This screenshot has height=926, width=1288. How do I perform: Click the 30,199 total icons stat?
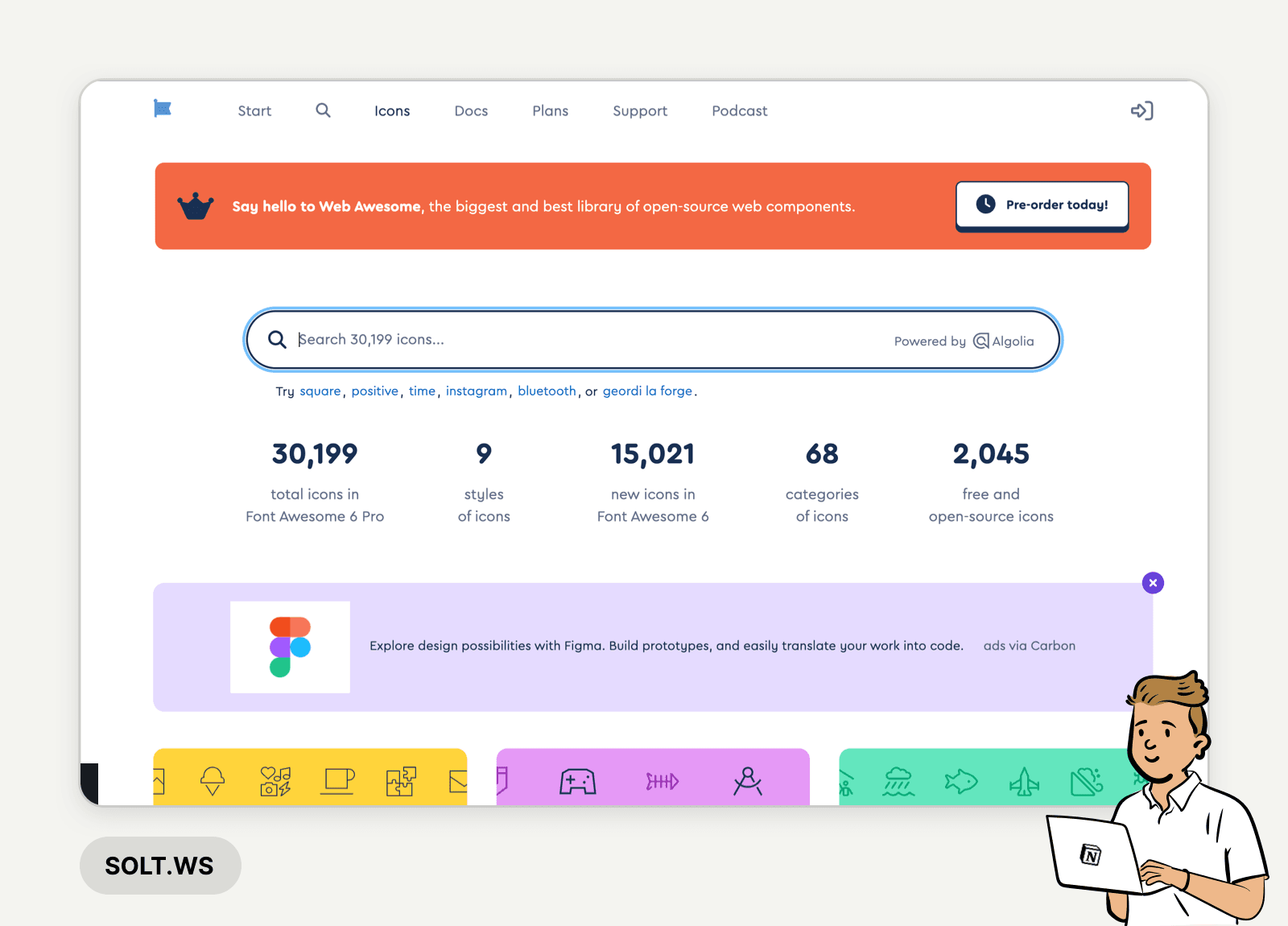(315, 483)
